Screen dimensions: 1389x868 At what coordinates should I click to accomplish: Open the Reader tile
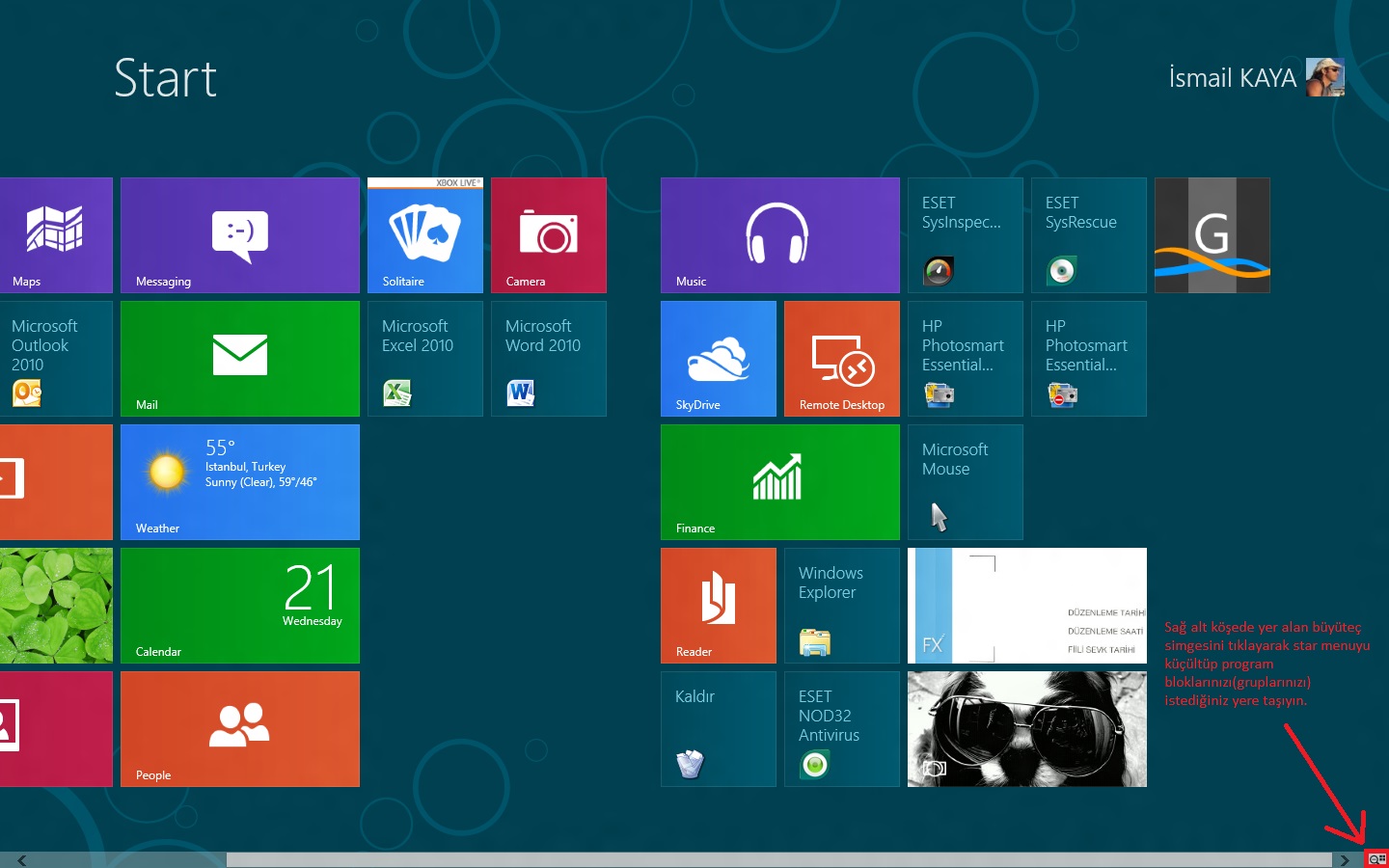click(719, 606)
